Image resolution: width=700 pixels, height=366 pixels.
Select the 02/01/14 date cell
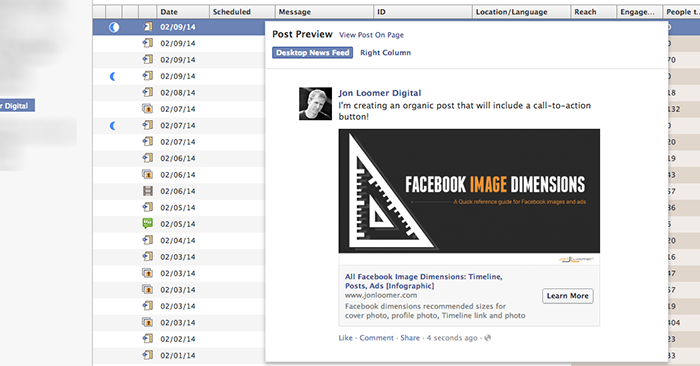178,356
